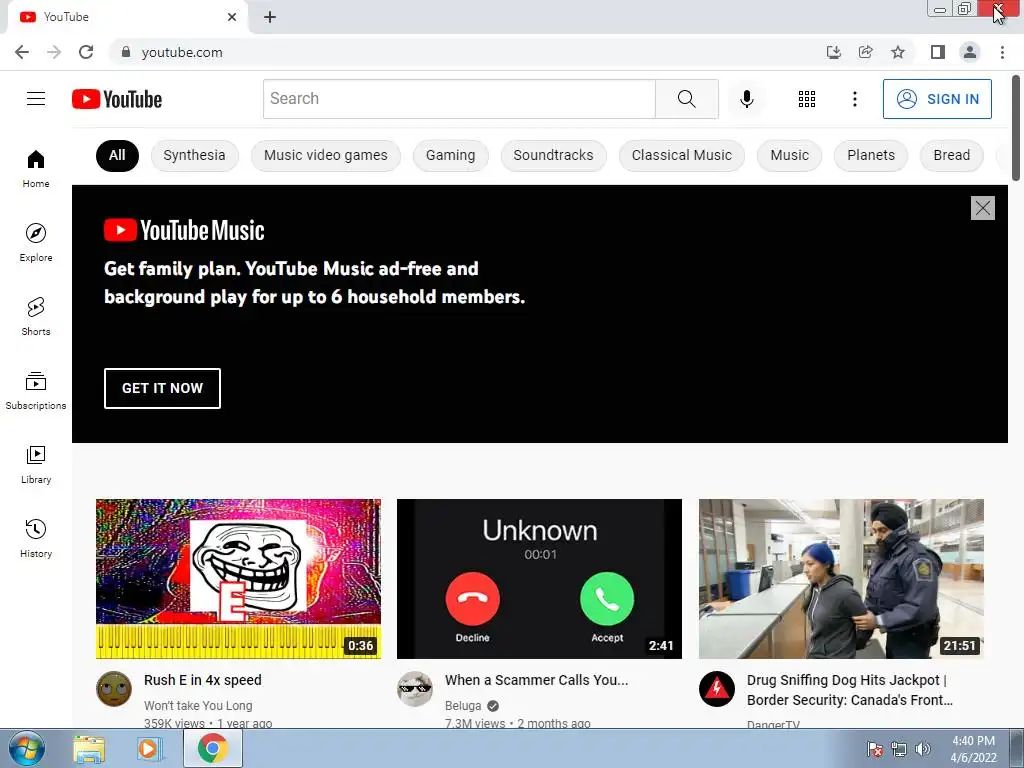Click Drug Sniffing Dog Hits Jackpot title
The width and height of the screenshot is (1024, 768).
(x=849, y=690)
